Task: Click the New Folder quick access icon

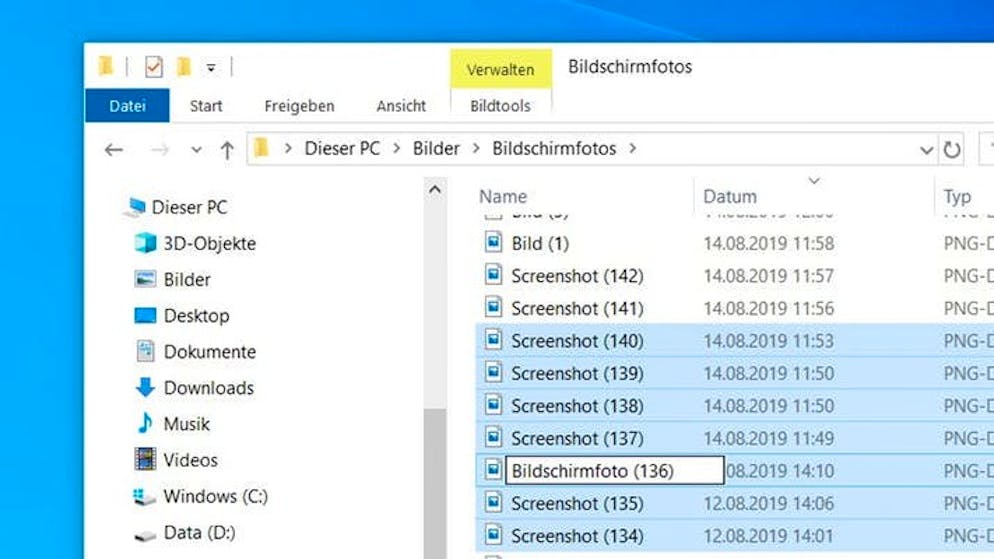Action: pos(184,66)
